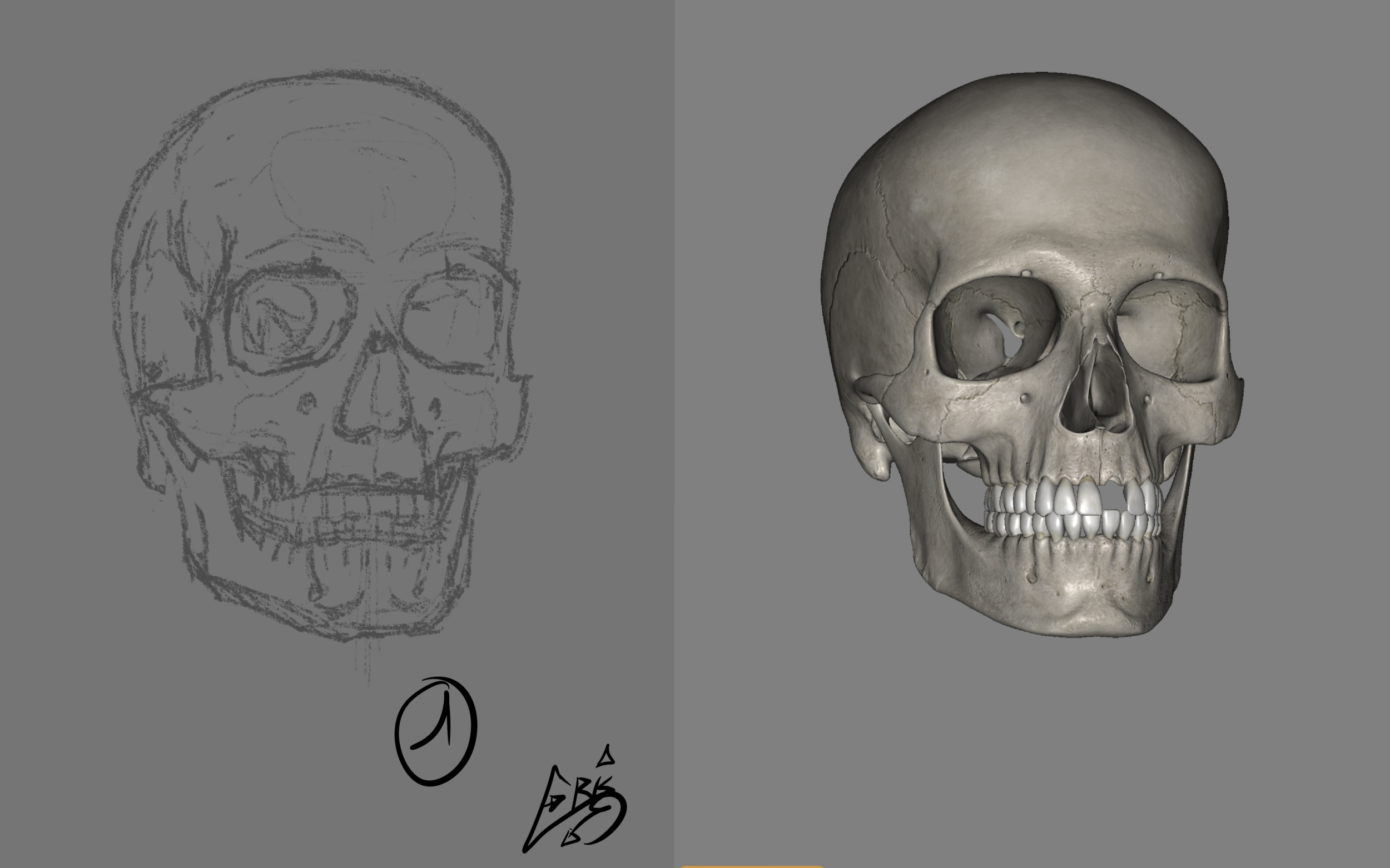Click the sketched skull's nasal cavity
The height and width of the screenshot is (868, 1390).
click(x=376, y=399)
